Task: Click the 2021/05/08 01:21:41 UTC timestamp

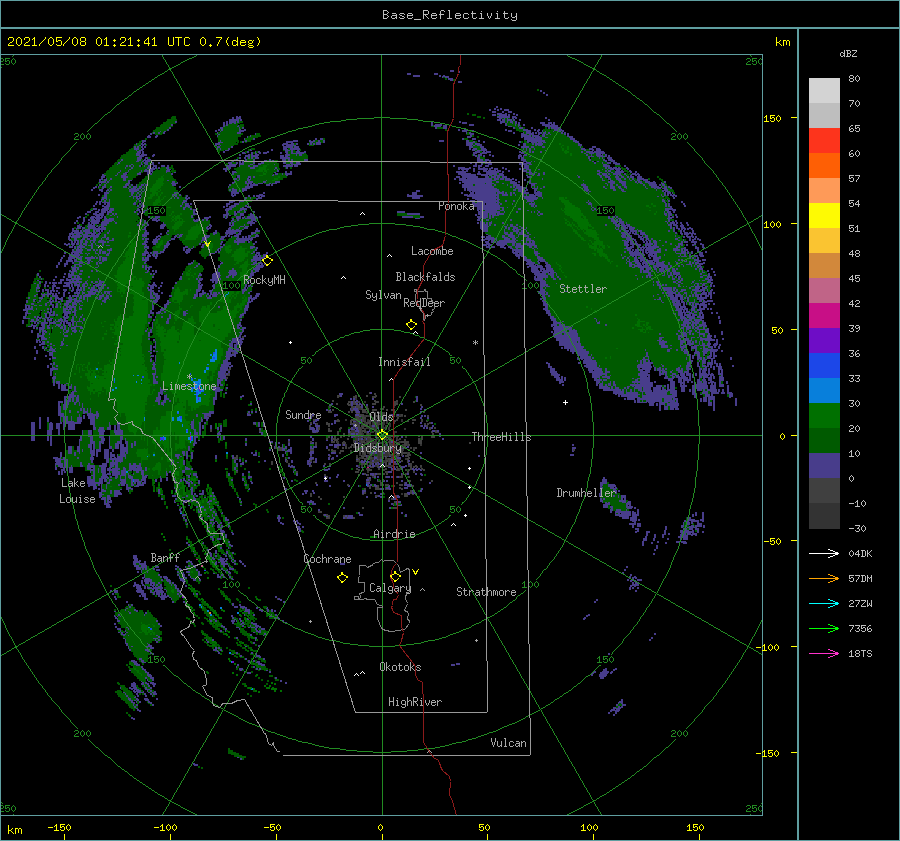Action: tap(99, 42)
